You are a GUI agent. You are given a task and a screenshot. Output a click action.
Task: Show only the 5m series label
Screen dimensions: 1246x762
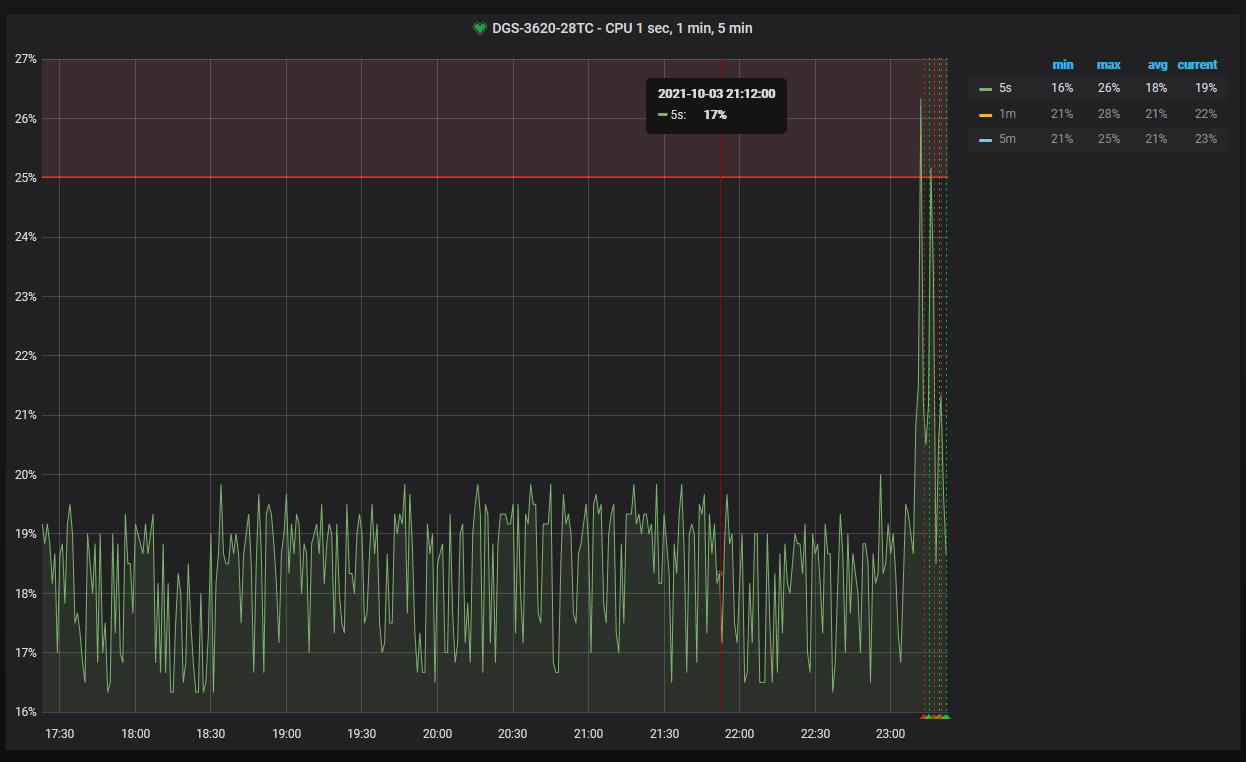click(x=1007, y=139)
